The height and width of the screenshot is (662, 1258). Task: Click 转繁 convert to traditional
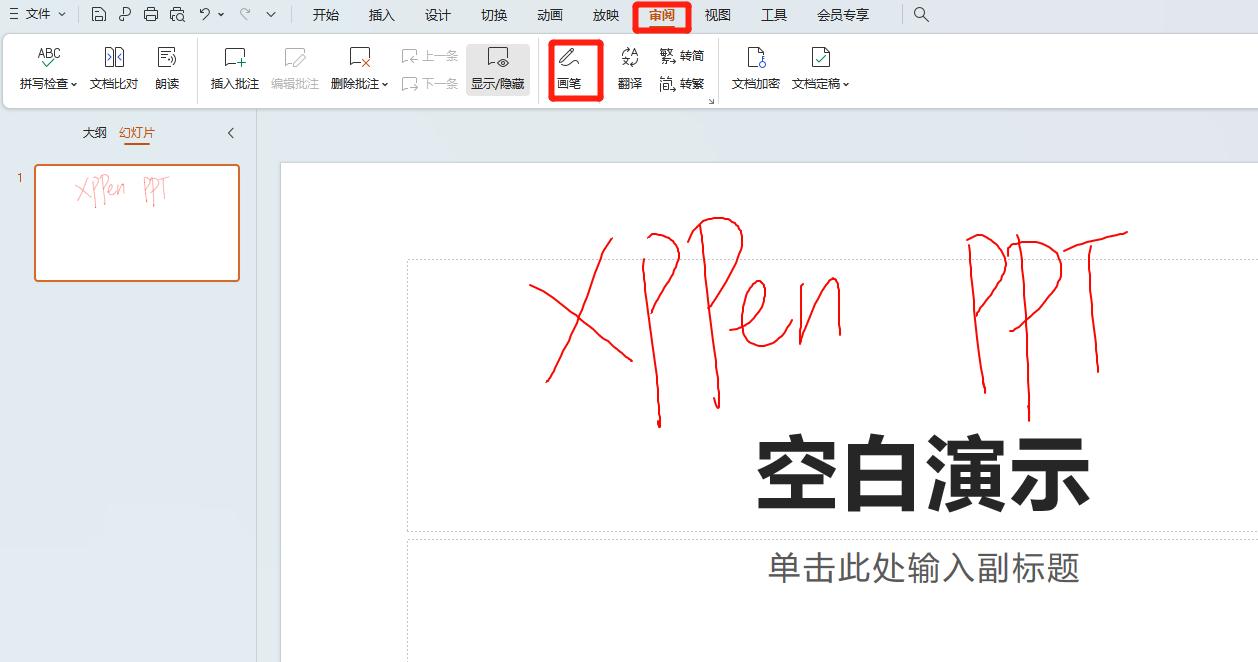682,84
